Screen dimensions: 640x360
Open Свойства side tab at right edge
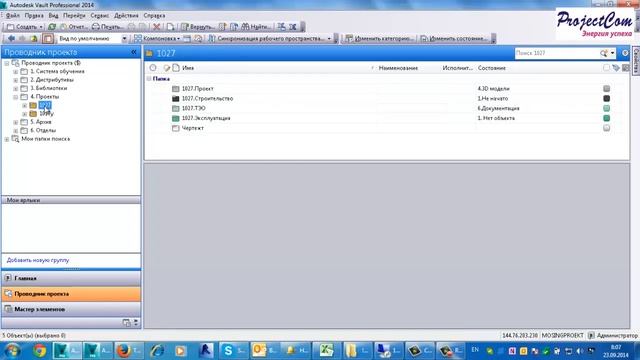coord(636,60)
